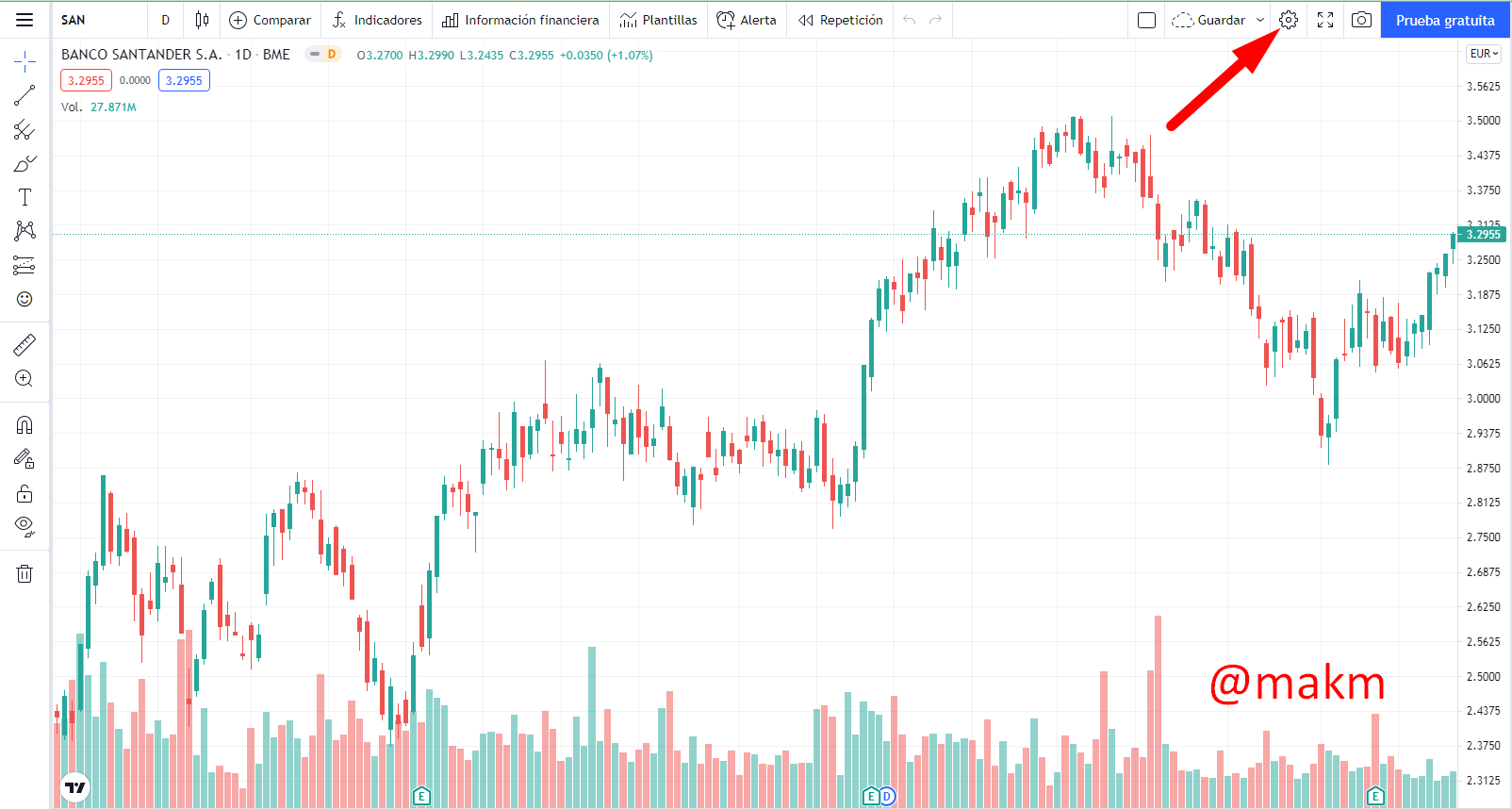Click the Prueba gratuita button
Screen dimensions: 1512x809
coord(1445,20)
